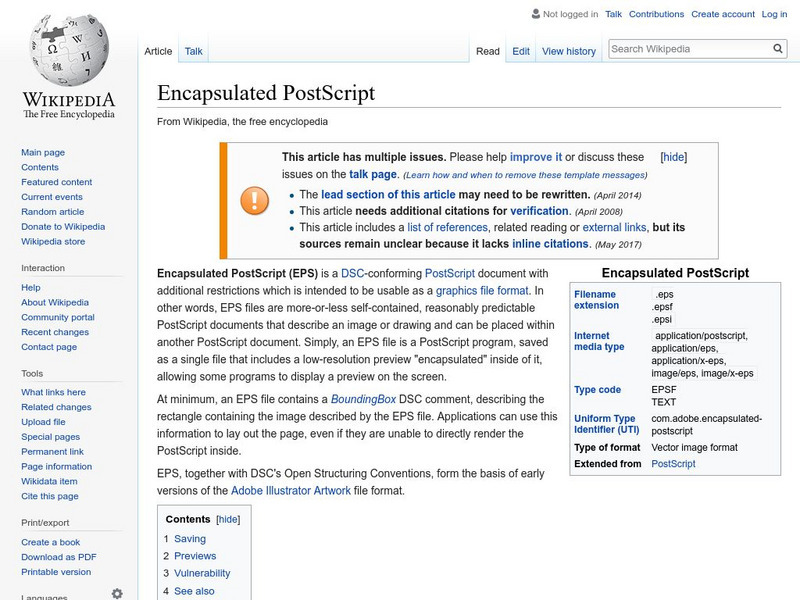Open Random article link

(53, 211)
